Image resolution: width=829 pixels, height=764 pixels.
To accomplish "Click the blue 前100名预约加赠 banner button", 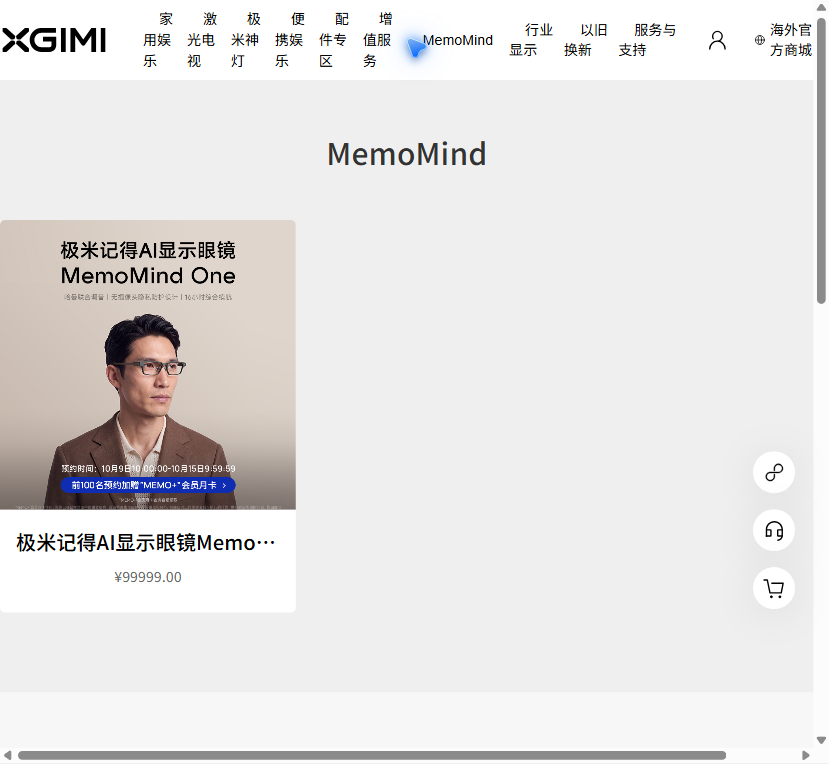I will click(x=148, y=485).
